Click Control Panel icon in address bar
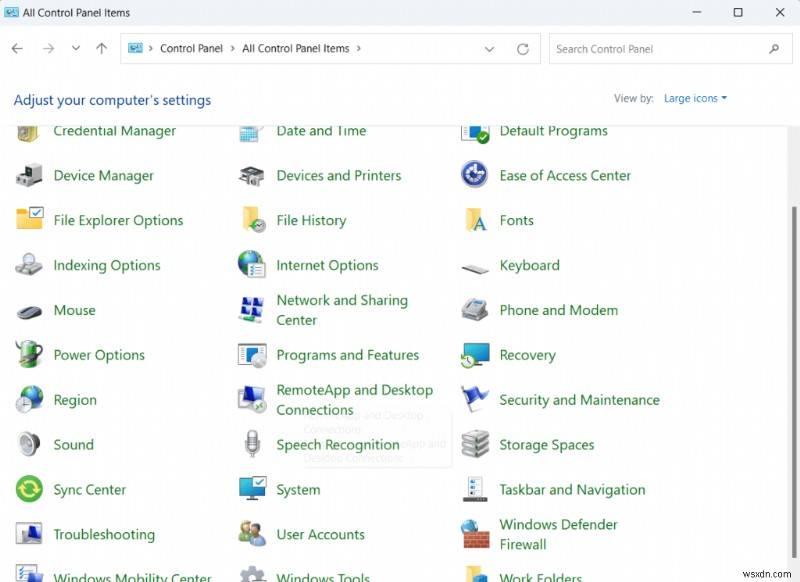800x582 pixels. coord(135,48)
